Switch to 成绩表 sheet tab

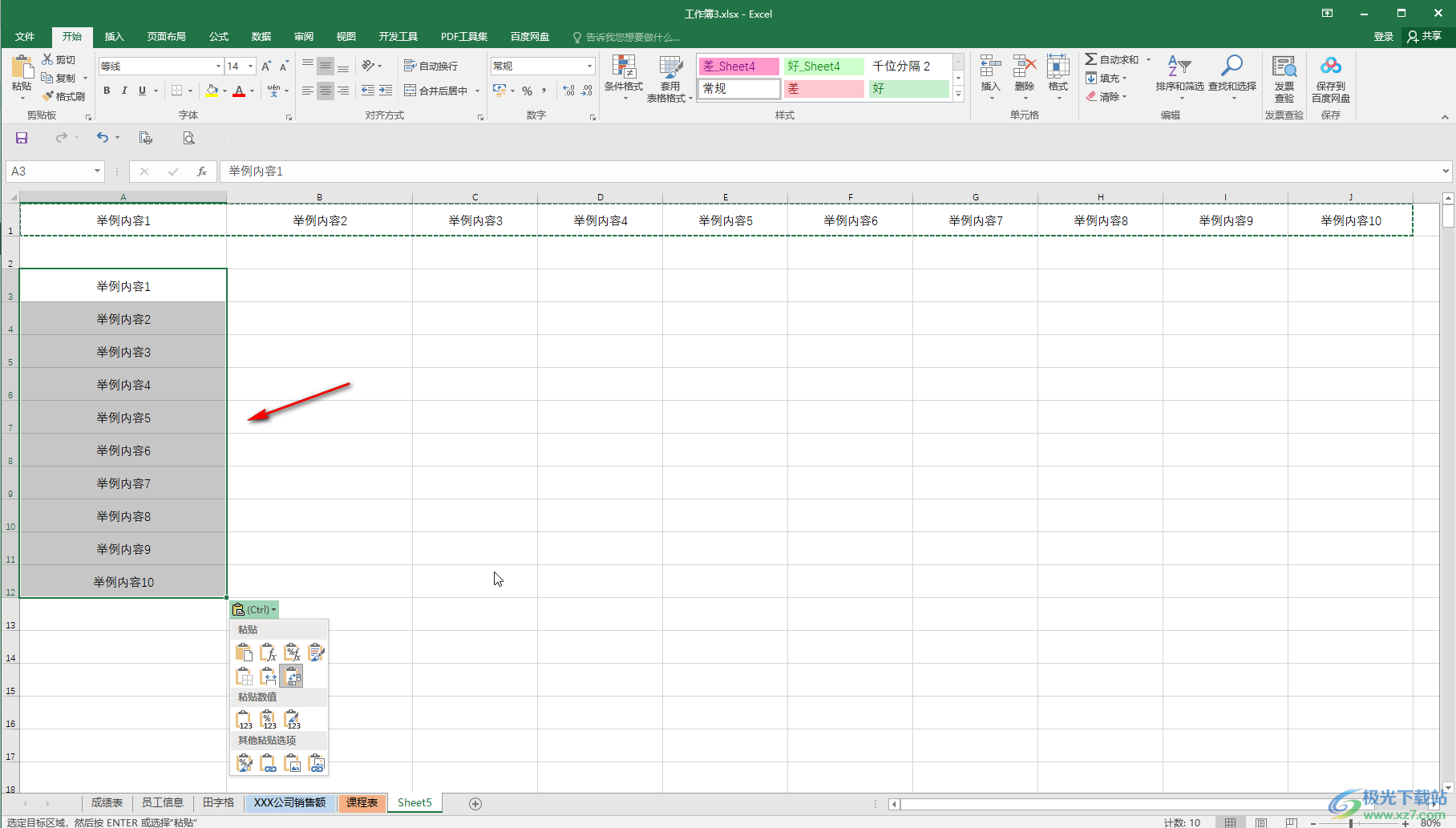[107, 802]
